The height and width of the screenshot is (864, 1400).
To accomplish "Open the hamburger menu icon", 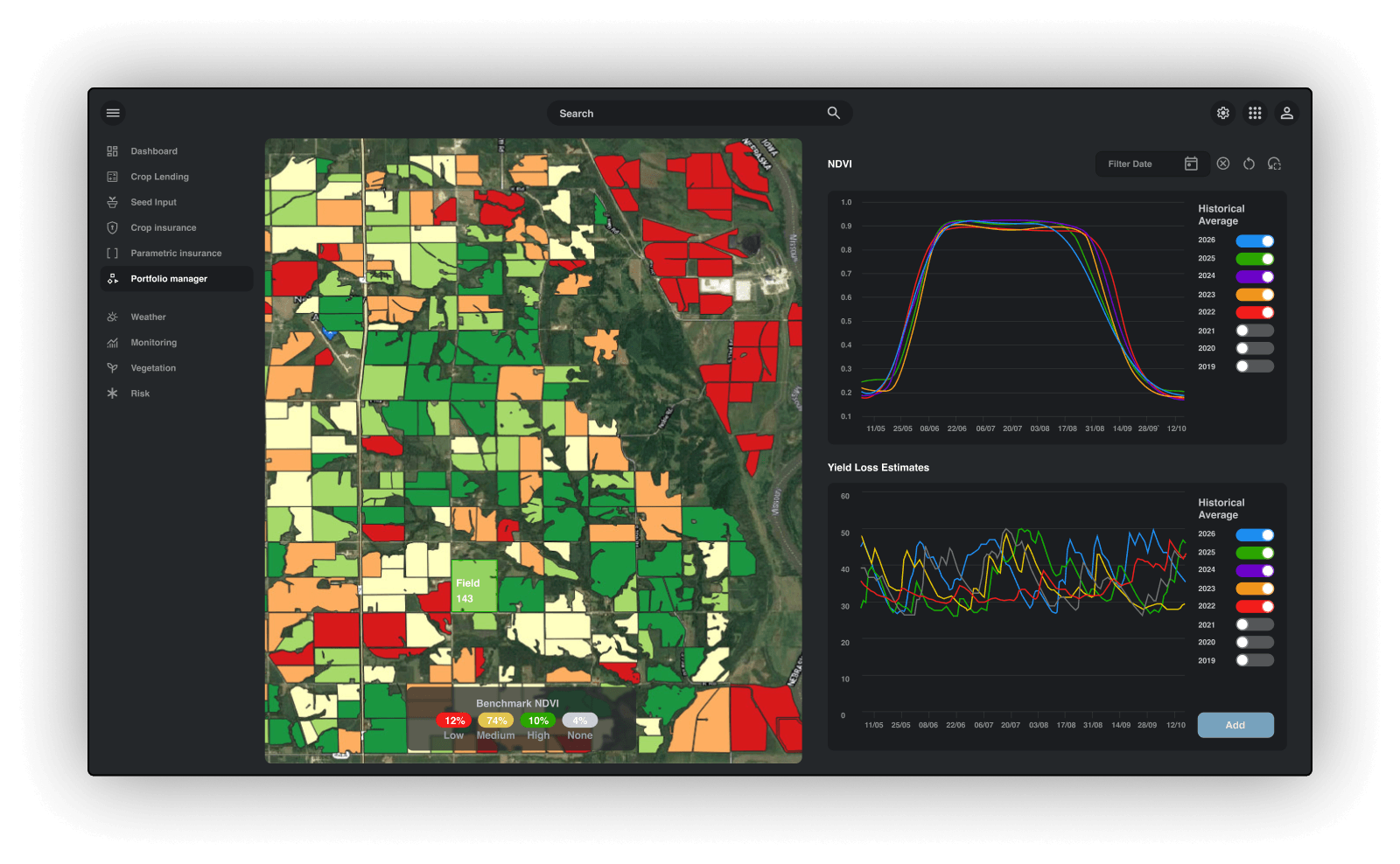I will point(113,113).
